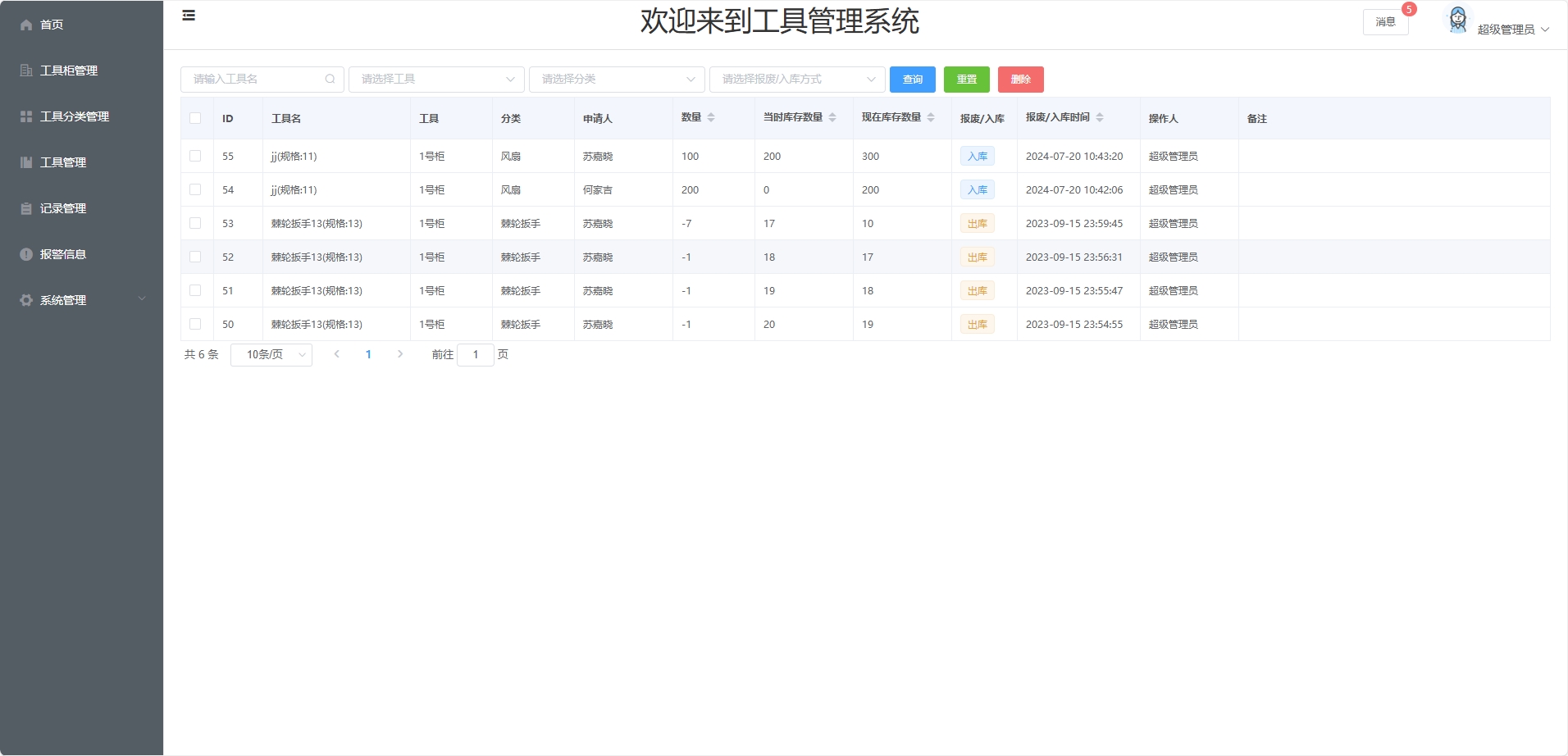Select the checkbox for record ID 52
The height and width of the screenshot is (756, 1568).
(x=195, y=257)
